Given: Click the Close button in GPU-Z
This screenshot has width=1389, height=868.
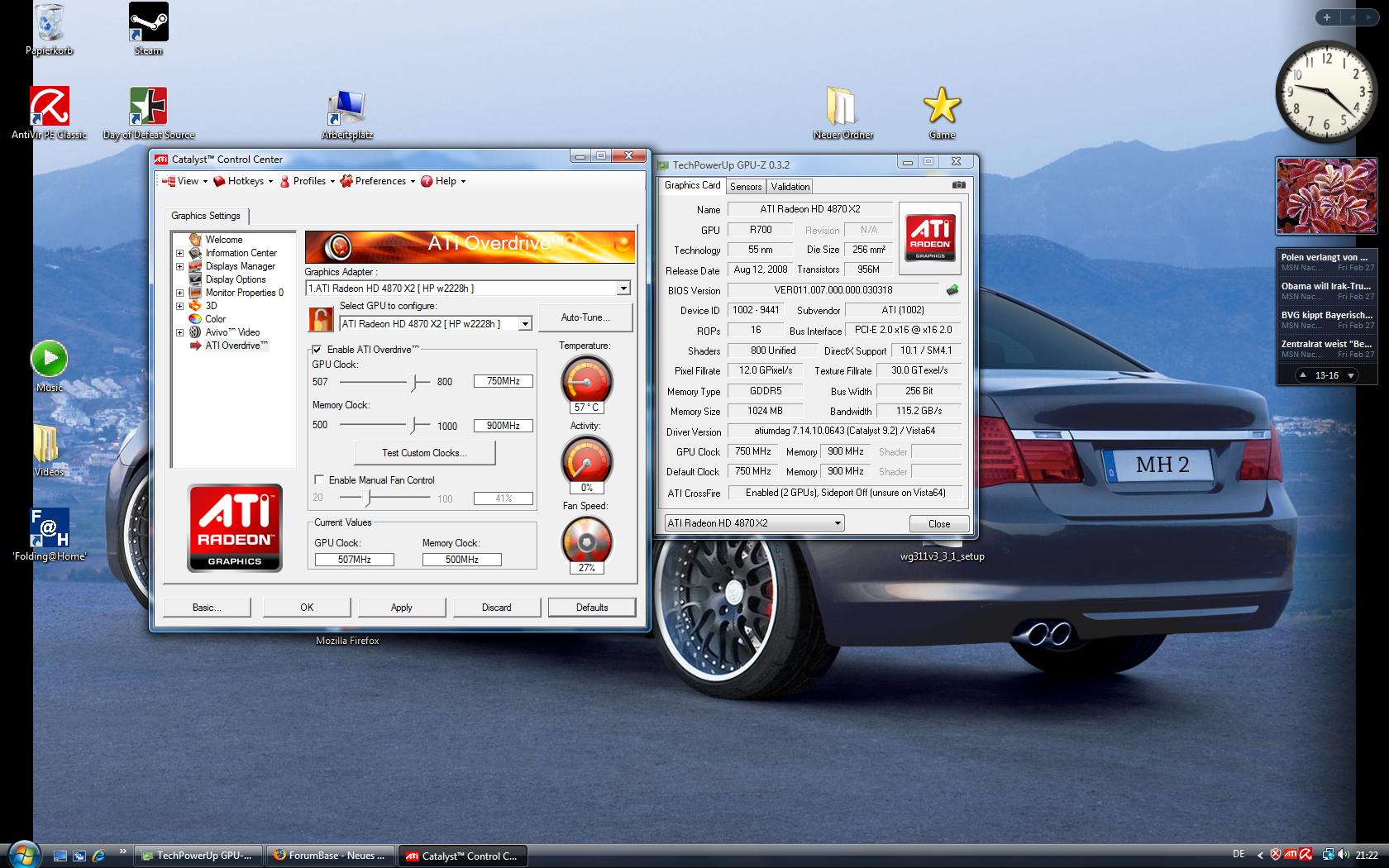Looking at the screenshot, I should [x=939, y=524].
